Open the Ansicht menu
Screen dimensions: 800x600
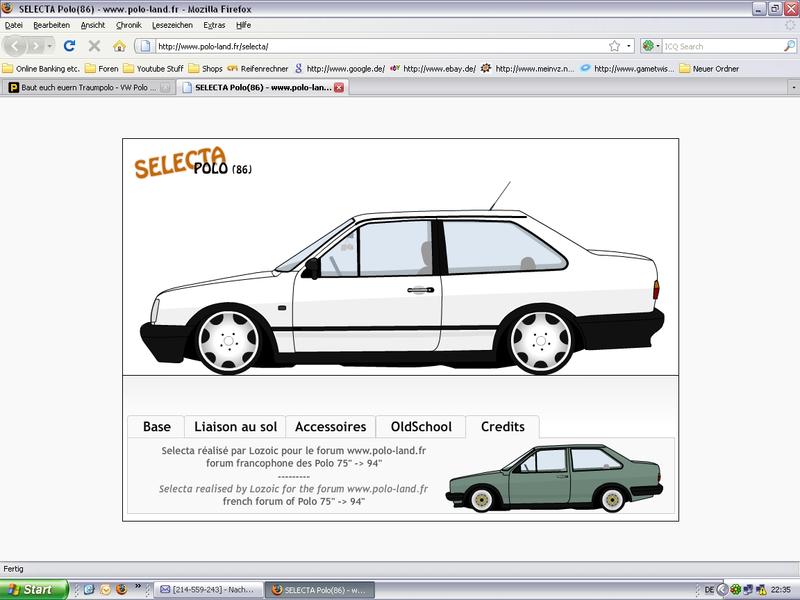pyautogui.click(x=93, y=25)
